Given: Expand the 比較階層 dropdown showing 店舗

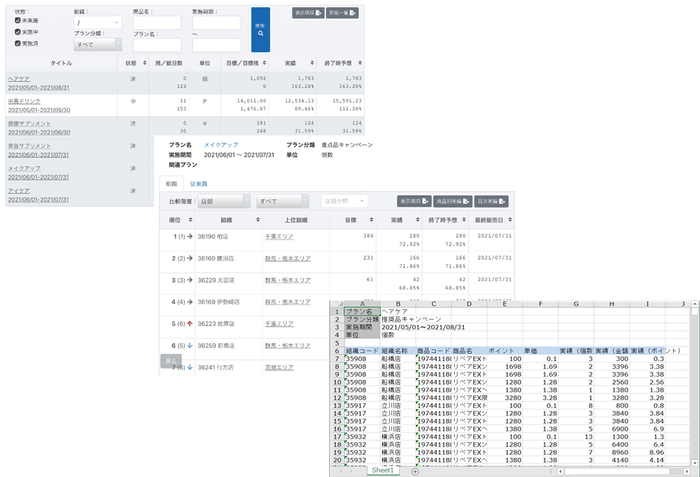Looking at the screenshot, I should [x=222, y=201].
